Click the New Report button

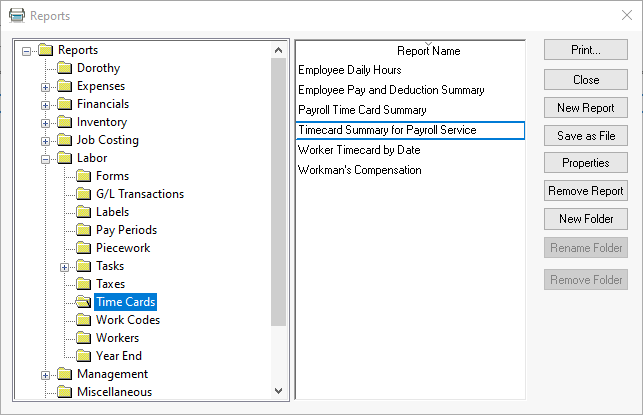(586, 107)
